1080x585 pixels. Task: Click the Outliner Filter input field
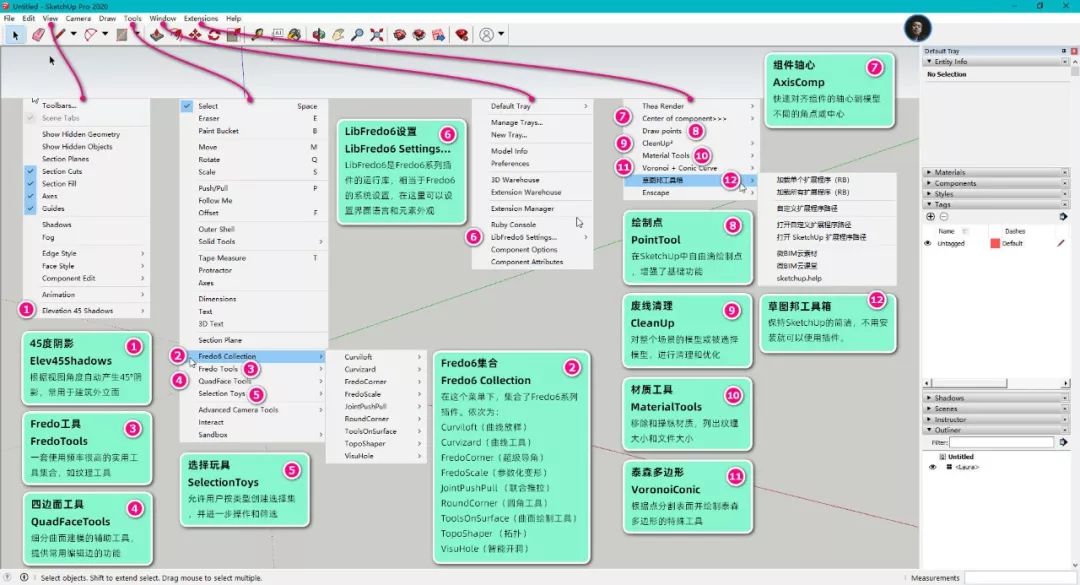point(1001,442)
